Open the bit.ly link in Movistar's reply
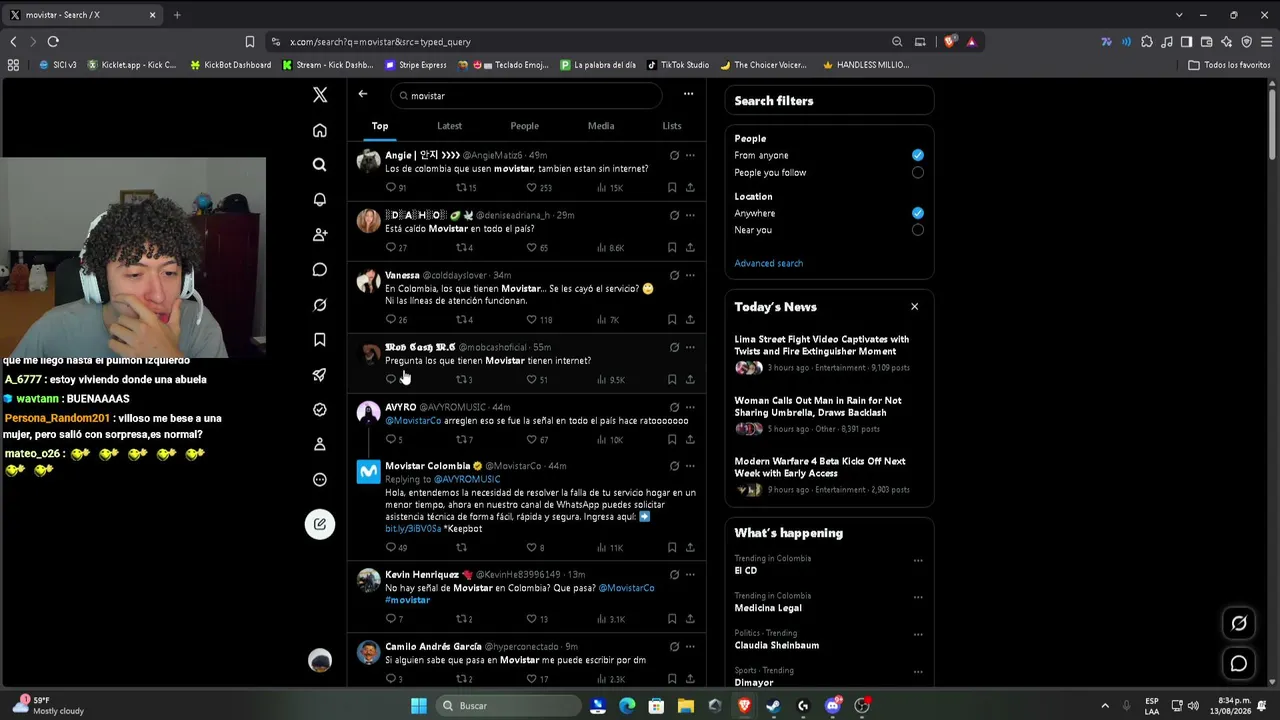This screenshot has height=720, width=1280. click(413, 529)
